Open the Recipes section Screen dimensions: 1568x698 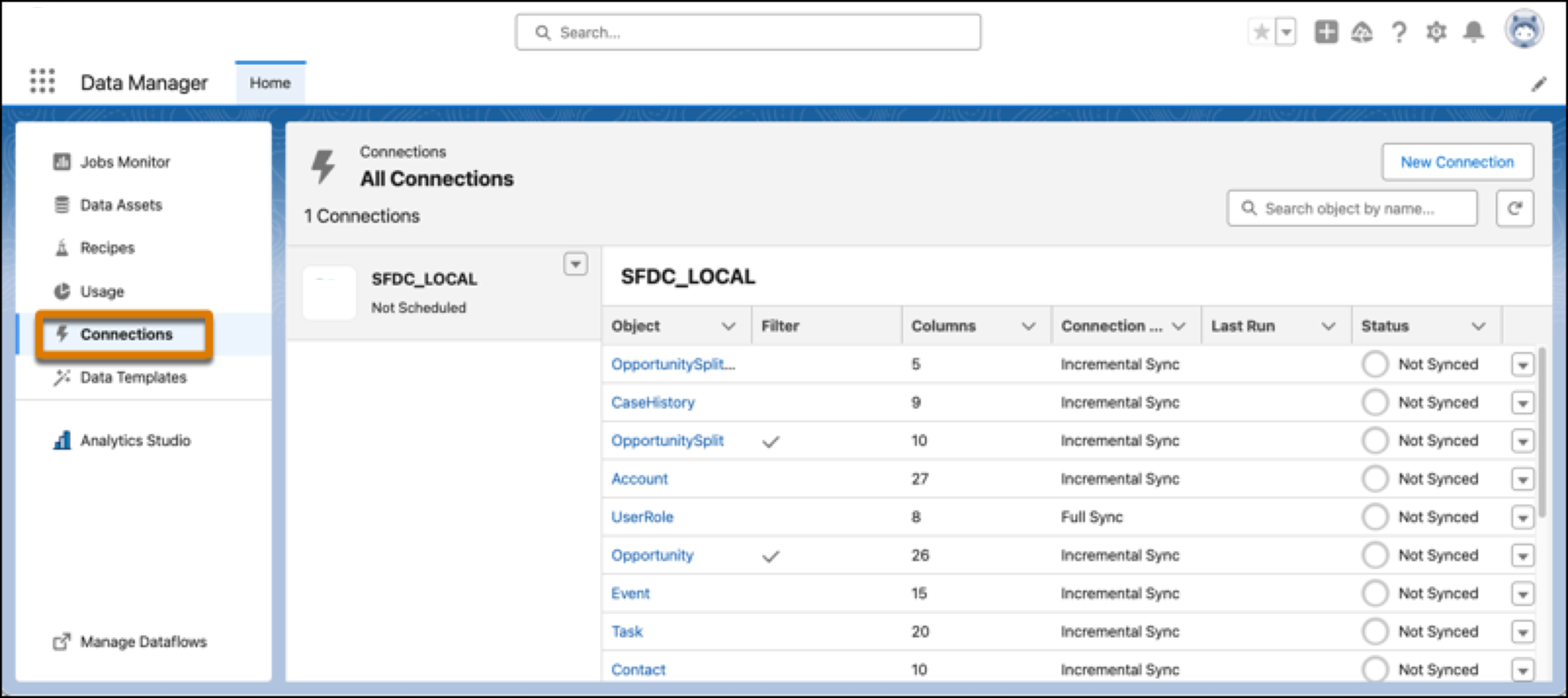point(108,248)
